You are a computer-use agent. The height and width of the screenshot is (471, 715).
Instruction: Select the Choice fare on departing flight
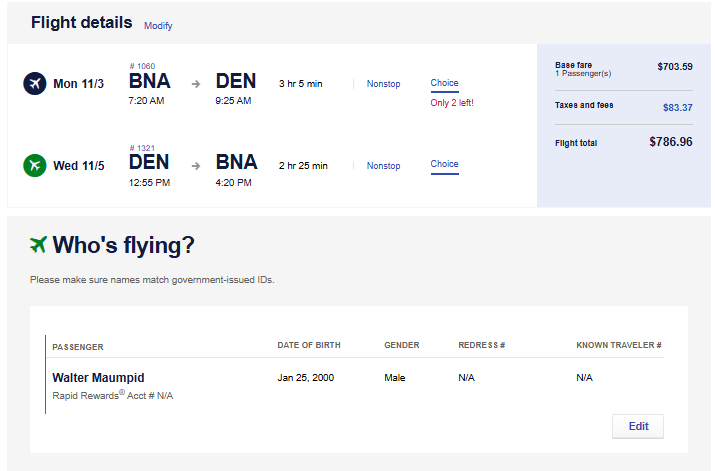(x=445, y=83)
